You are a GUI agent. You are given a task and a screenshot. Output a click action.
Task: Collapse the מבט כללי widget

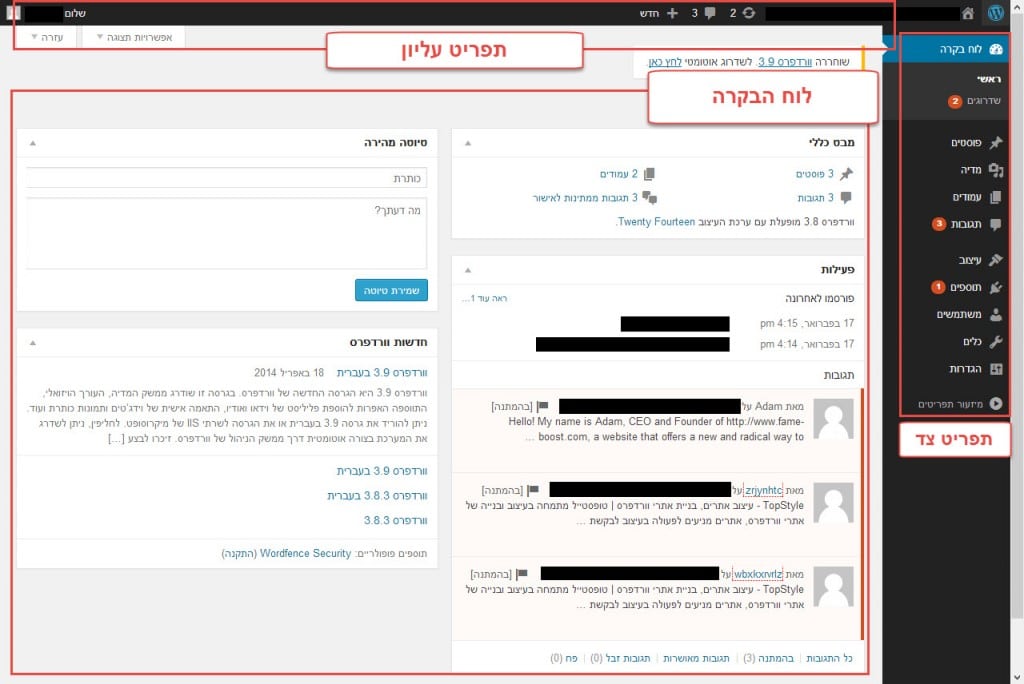click(468, 142)
